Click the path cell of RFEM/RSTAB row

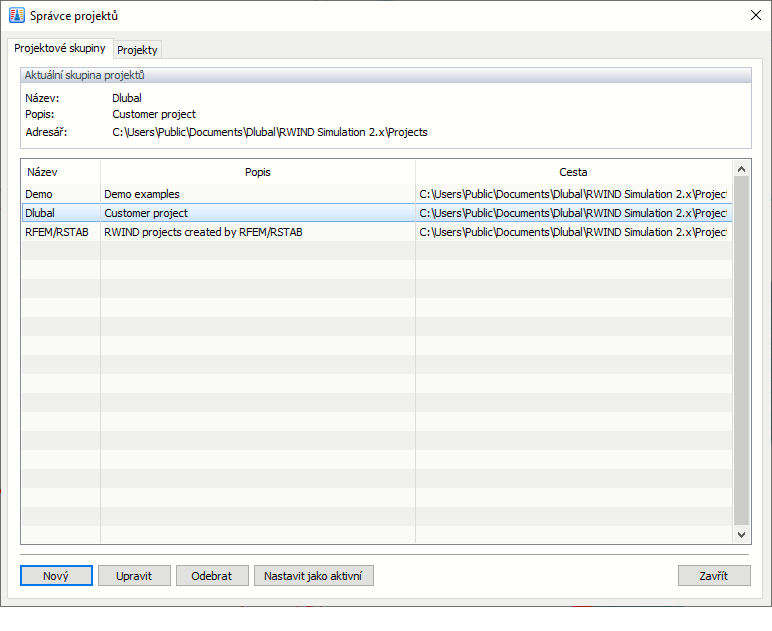tap(574, 232)
